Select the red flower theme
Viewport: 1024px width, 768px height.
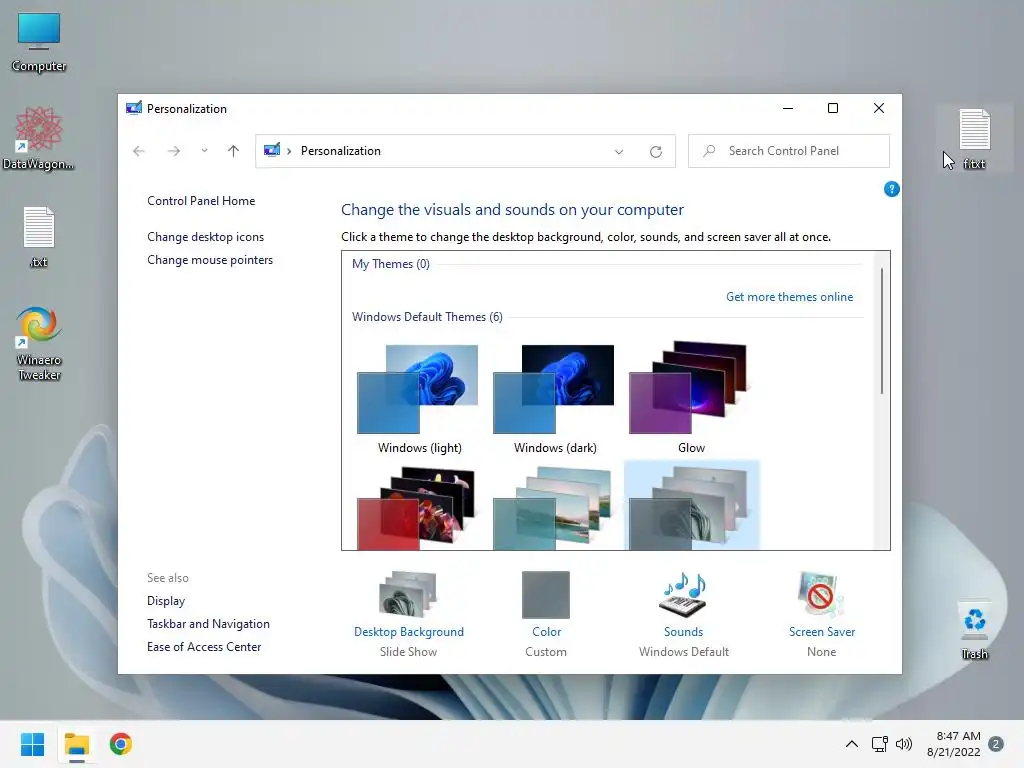pyautogui.click(x=419, y=507)
